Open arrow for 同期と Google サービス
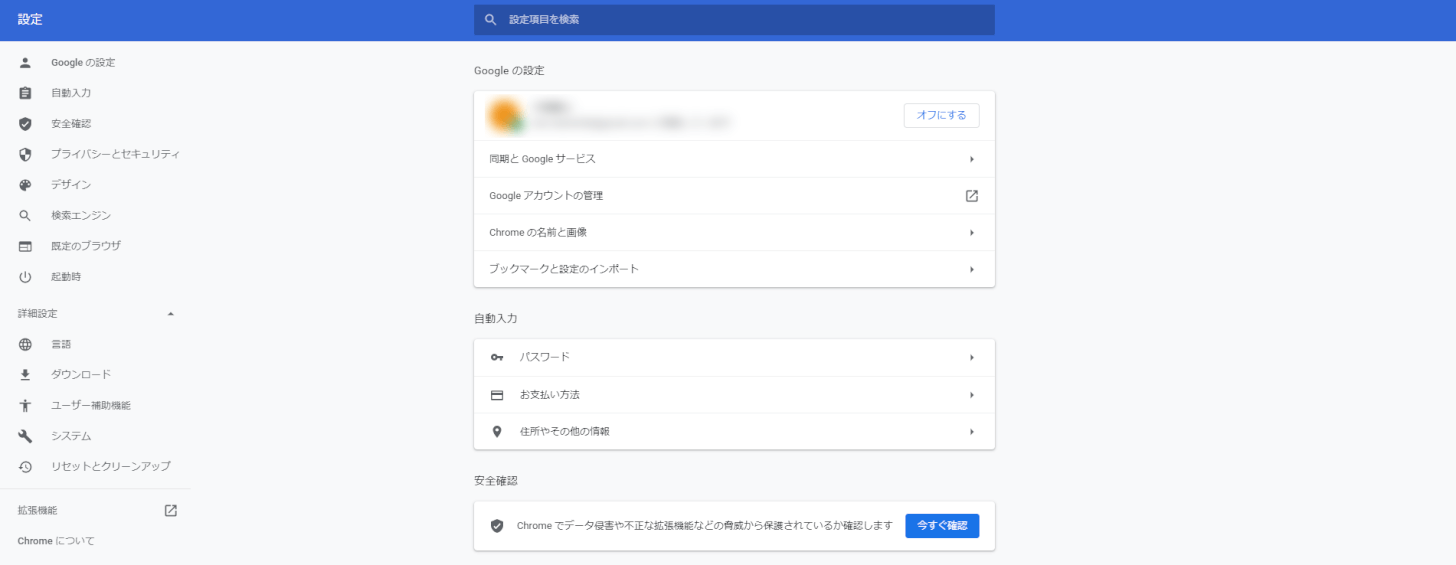Screen dimensions: 1456x565 tap(971, 159)
